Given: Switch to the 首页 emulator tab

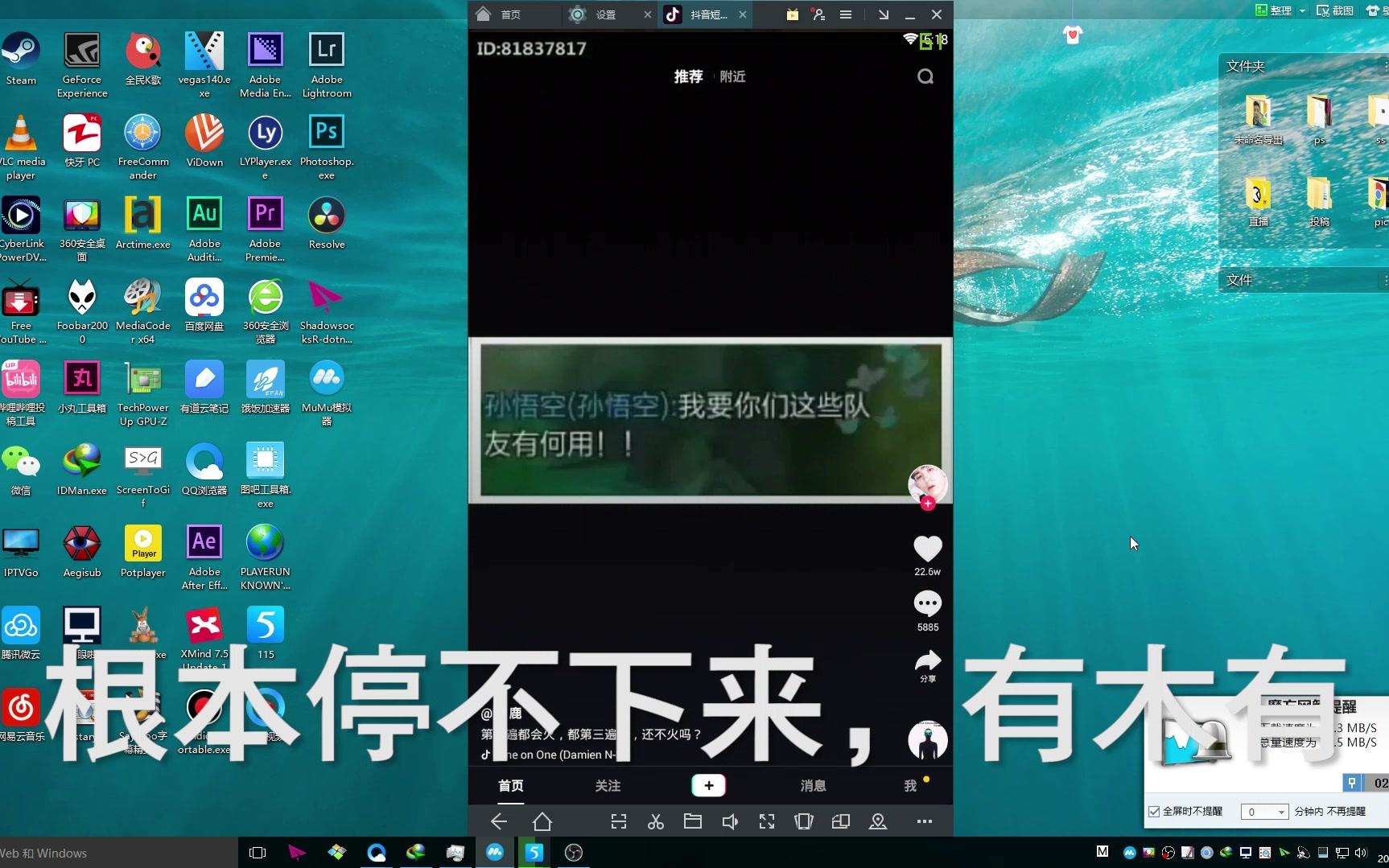Looking at the screenshot, I should coord(510,14).
